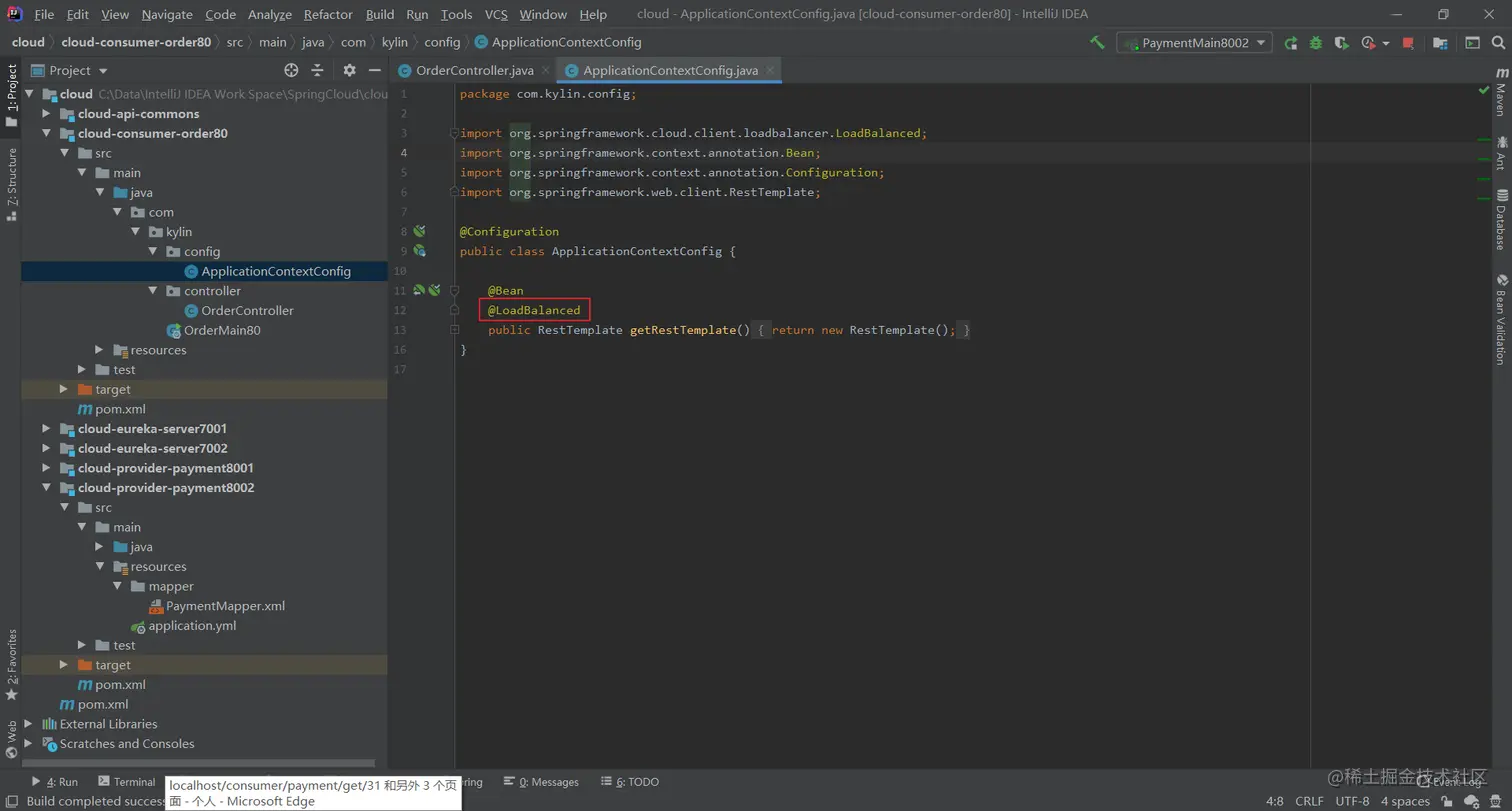The width and height of the screenshot is (1512, 811).
Task: Collapse the cloud-provider-payment8002 module
Action: [x=46, y=488]
